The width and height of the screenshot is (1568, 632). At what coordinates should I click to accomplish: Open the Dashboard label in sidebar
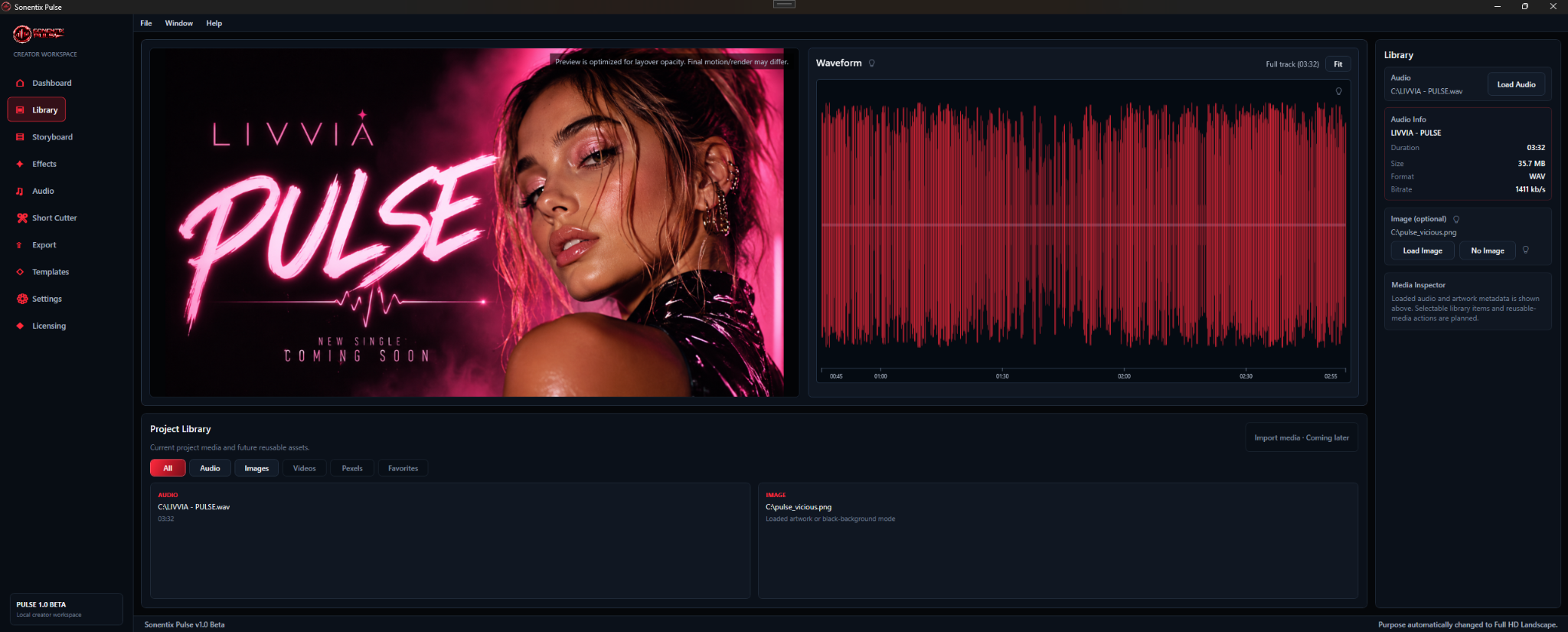pyautogui.click(x=52, y=83)
